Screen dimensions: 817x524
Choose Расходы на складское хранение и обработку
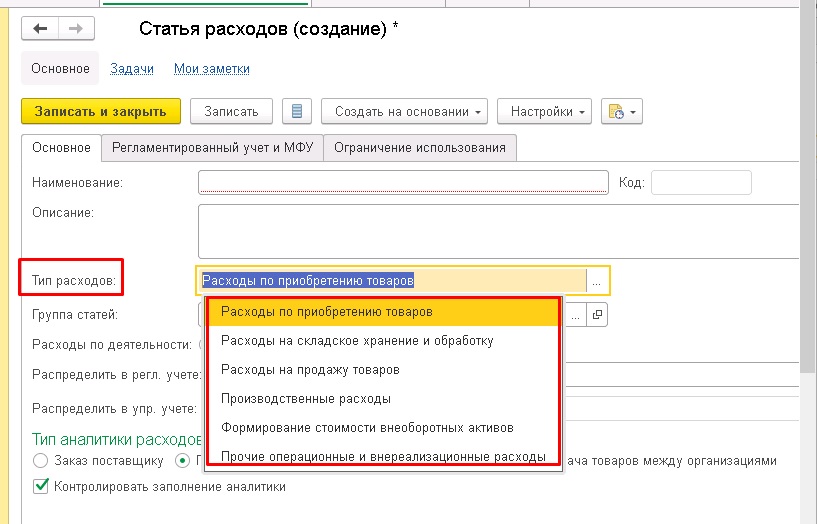pos(383,341)
